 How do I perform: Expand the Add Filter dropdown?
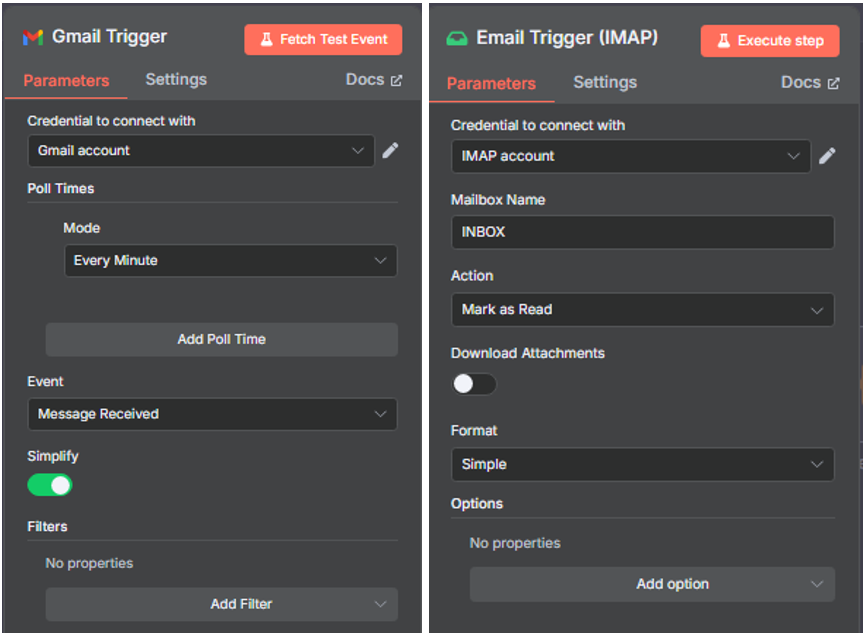point(222,604)
